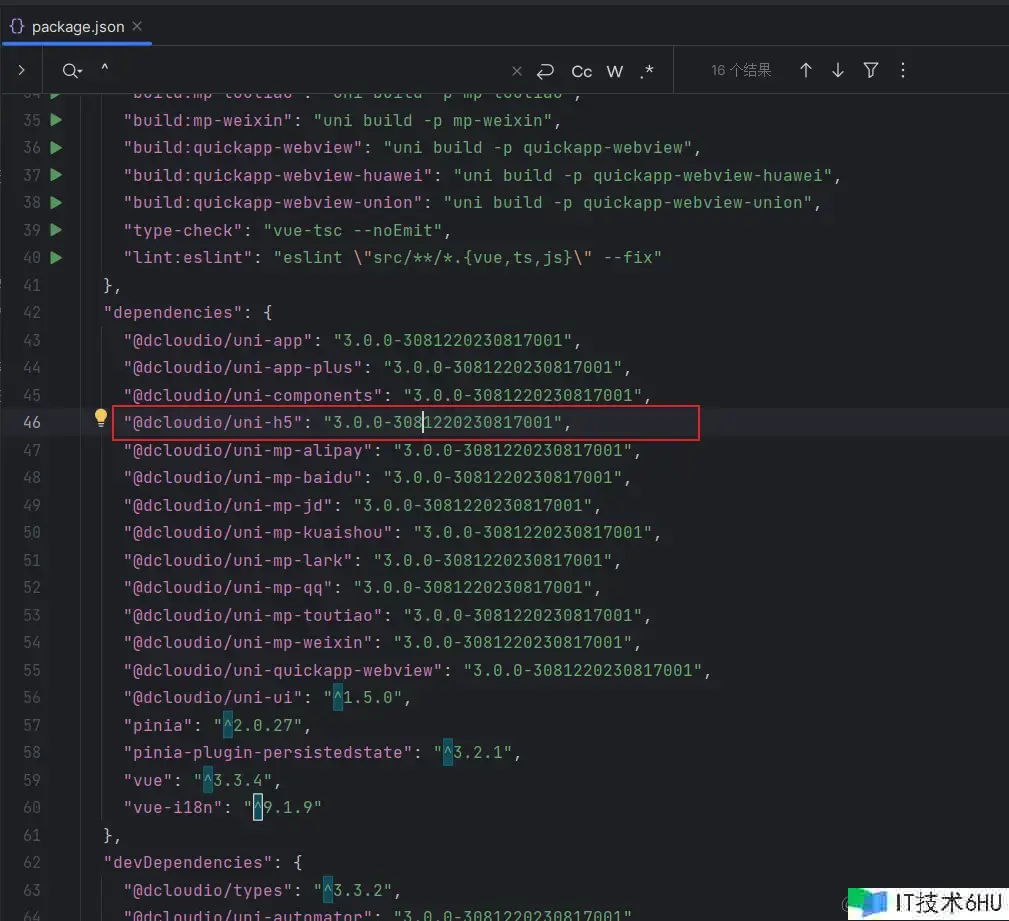The image size is (1009, 921).
Task: Click the "@dcloudio/uni-app-plus" key
Action: (x=243, y=367)
